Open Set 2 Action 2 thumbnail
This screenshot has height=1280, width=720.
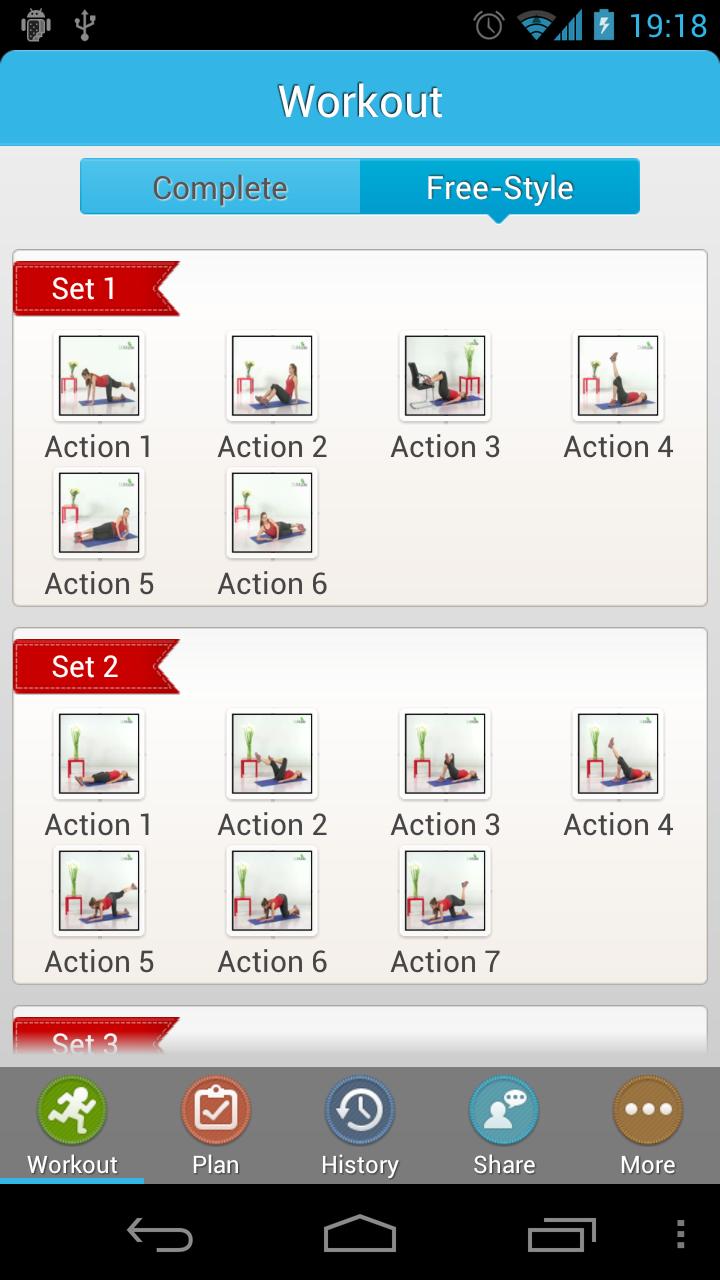click(x=272, y=754)
